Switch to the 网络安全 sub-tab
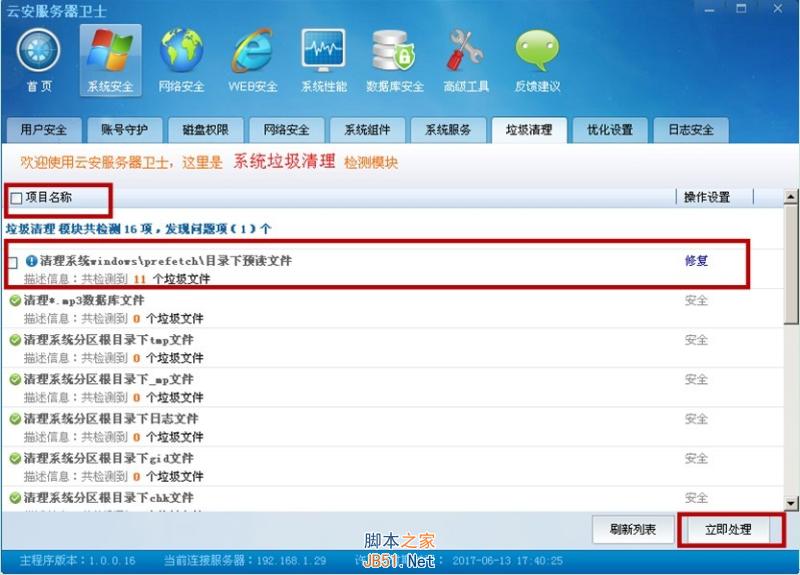The image size is (800, 575). click(287, 130)
